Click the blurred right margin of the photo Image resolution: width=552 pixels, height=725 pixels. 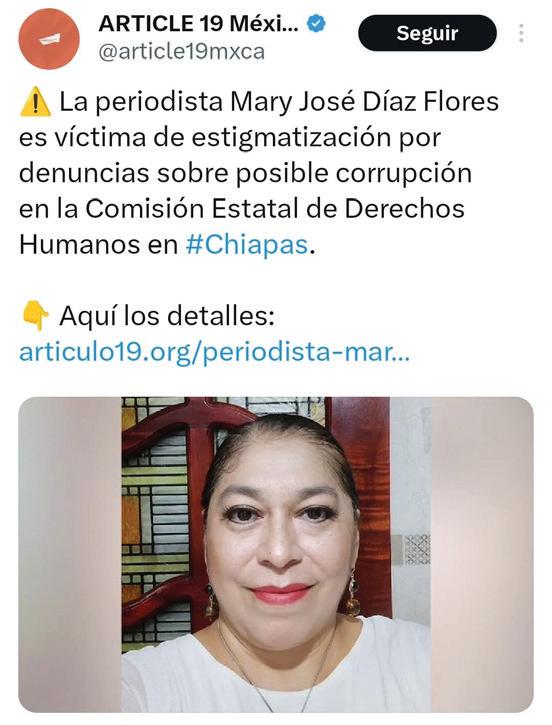482,554
